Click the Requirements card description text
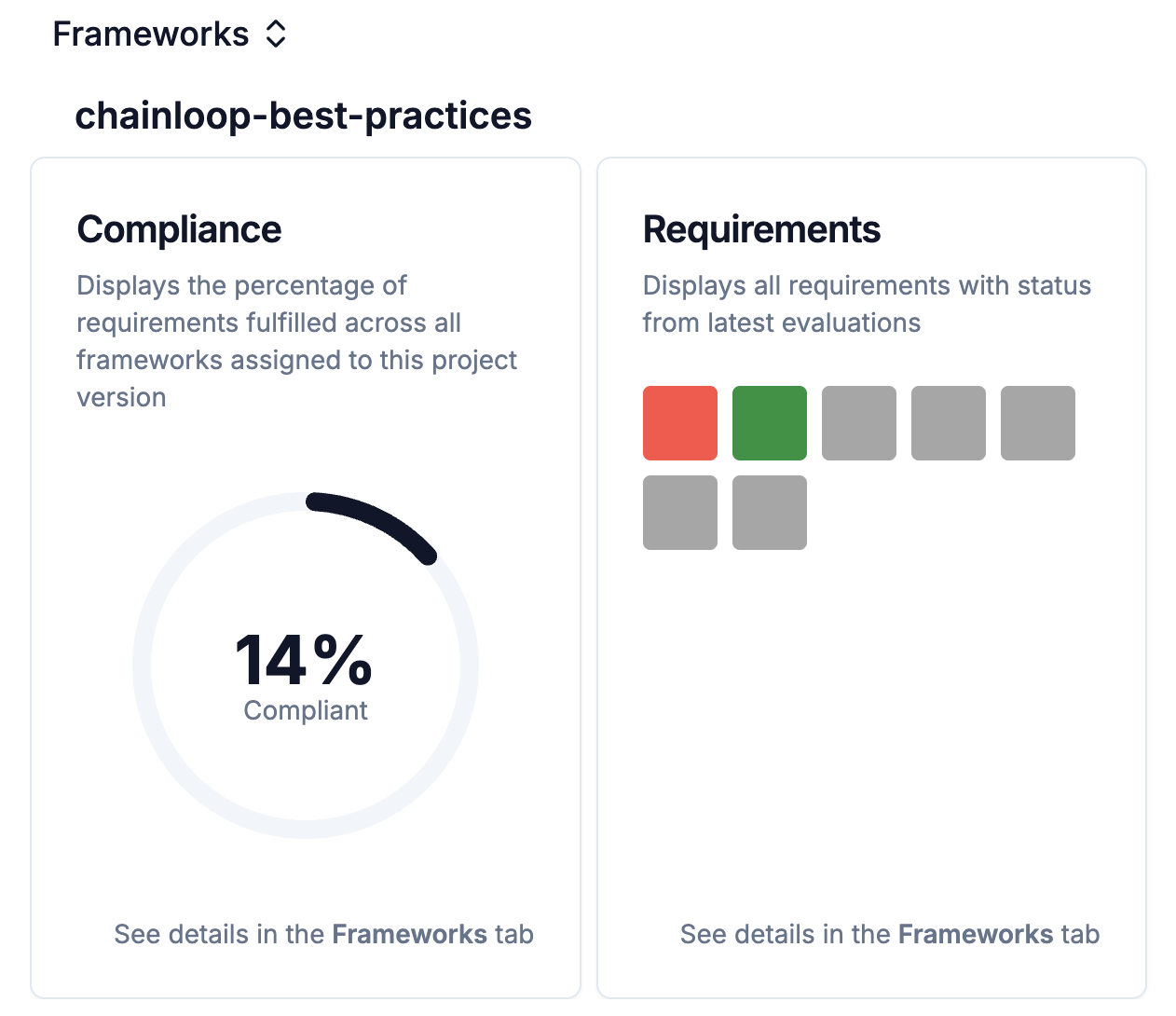Screen dimensions: 1176x1016 (x=867, y=304)
